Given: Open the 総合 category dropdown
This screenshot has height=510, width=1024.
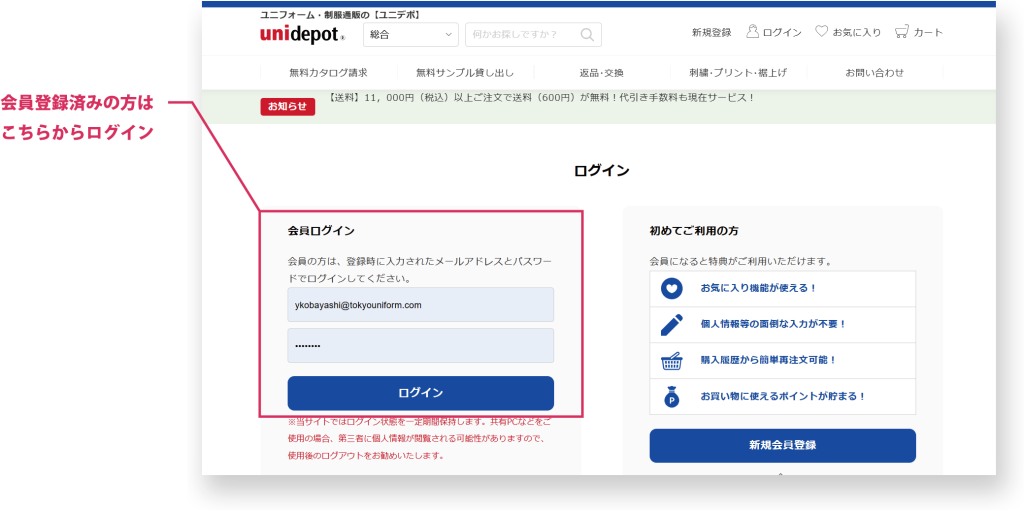Looking at the screenshot, I should [410, 35].
